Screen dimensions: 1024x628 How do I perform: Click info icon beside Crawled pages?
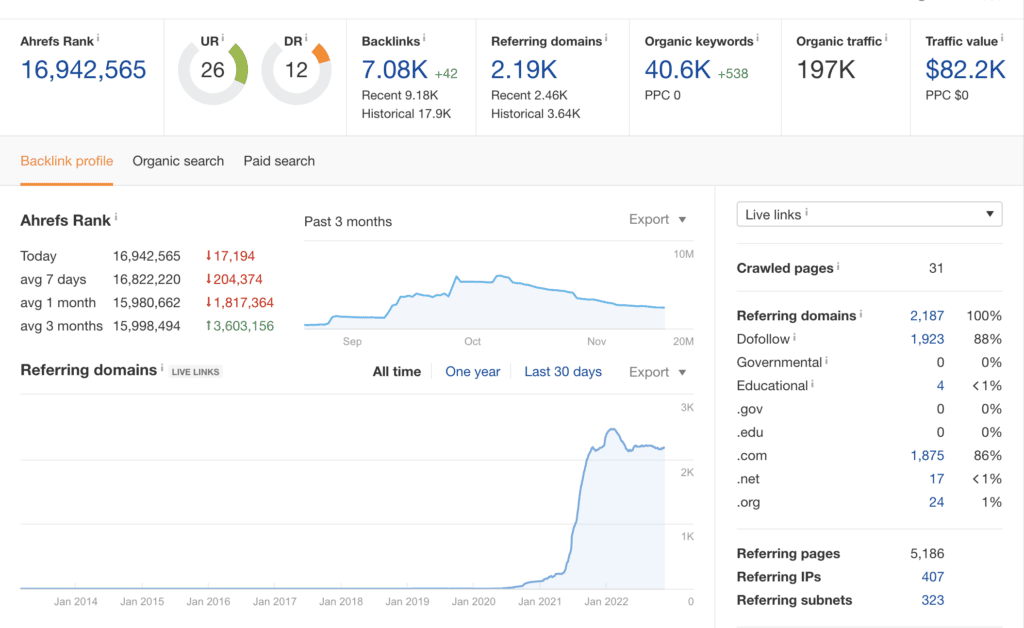pyautogui.click(x=838, y=266)
